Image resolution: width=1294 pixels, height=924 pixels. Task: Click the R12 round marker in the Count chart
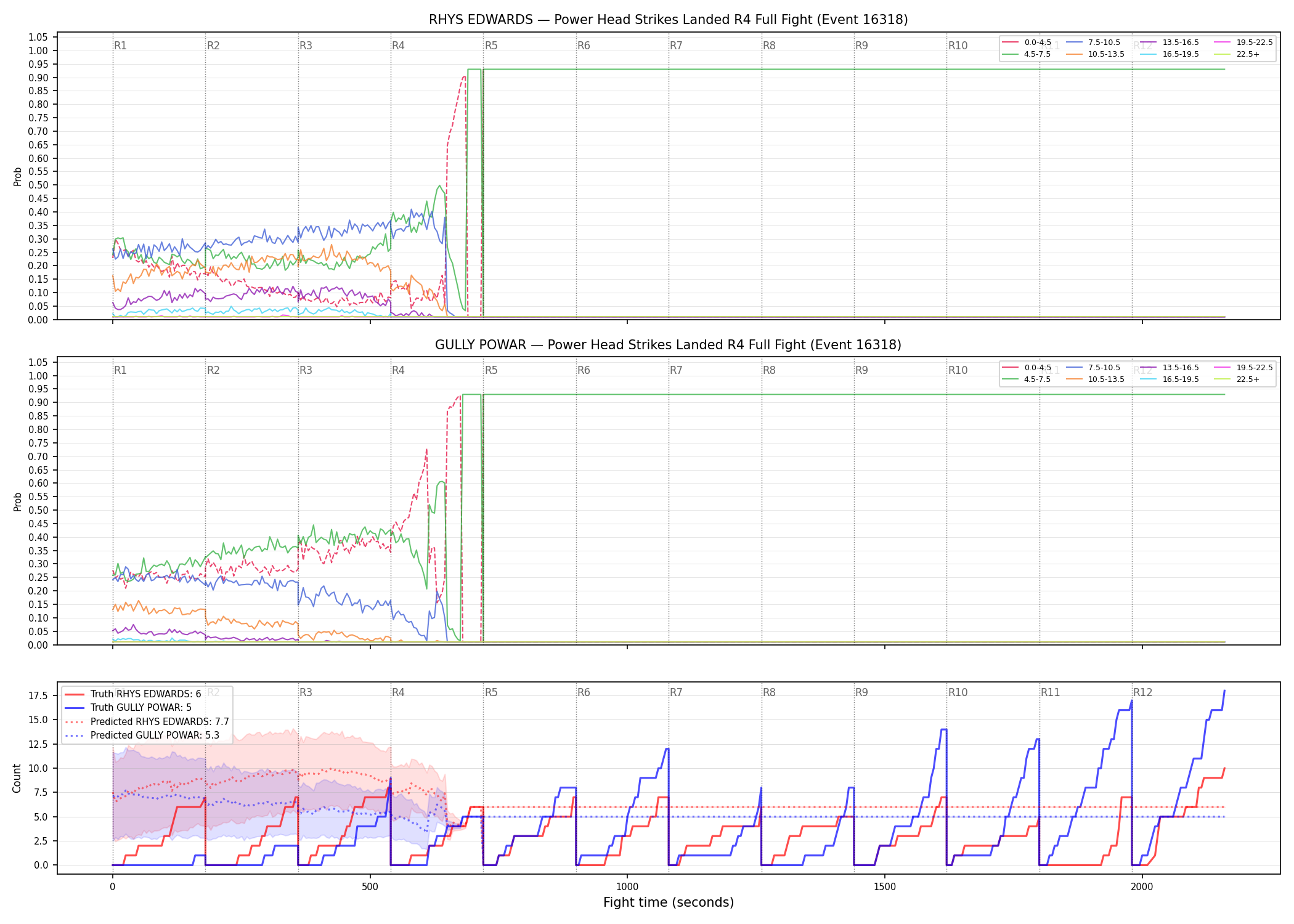point(1143,692)
